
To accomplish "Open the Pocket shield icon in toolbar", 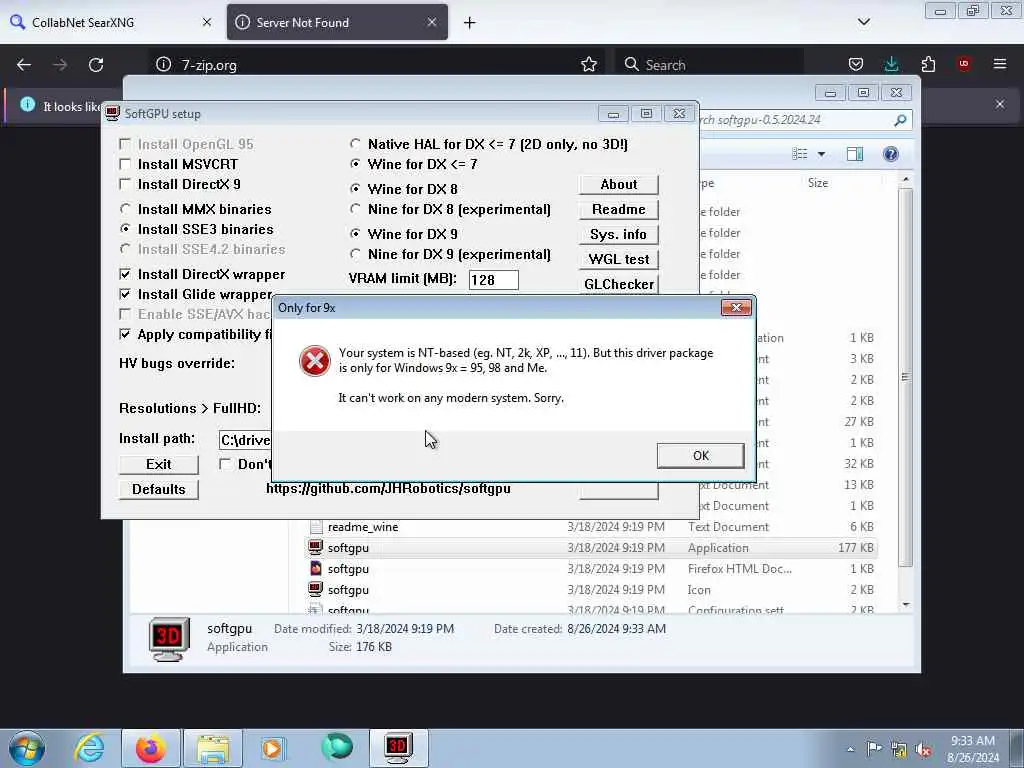I will pyautogui.click(x=856, y=64).
